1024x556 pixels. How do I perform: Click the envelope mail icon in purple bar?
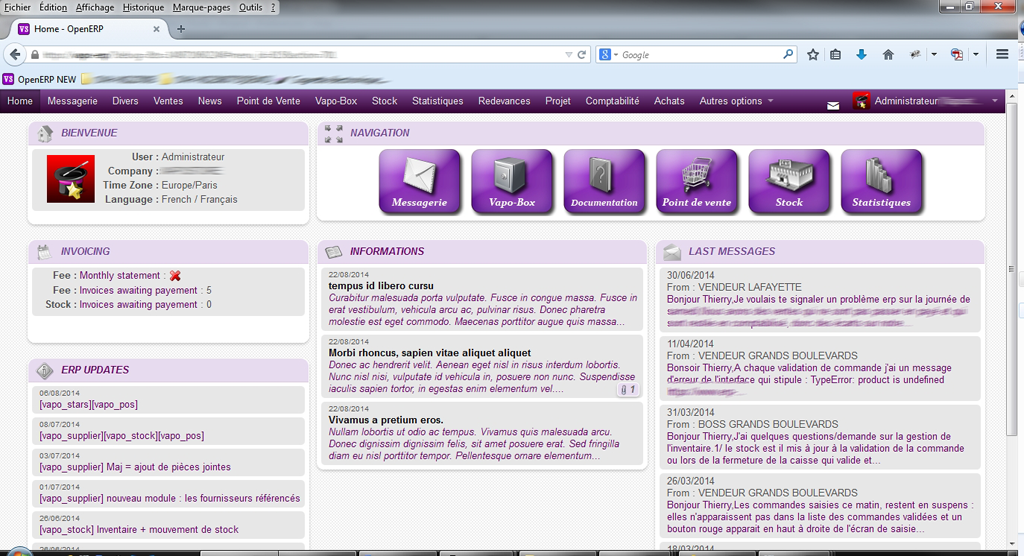(x=833, y=105)
